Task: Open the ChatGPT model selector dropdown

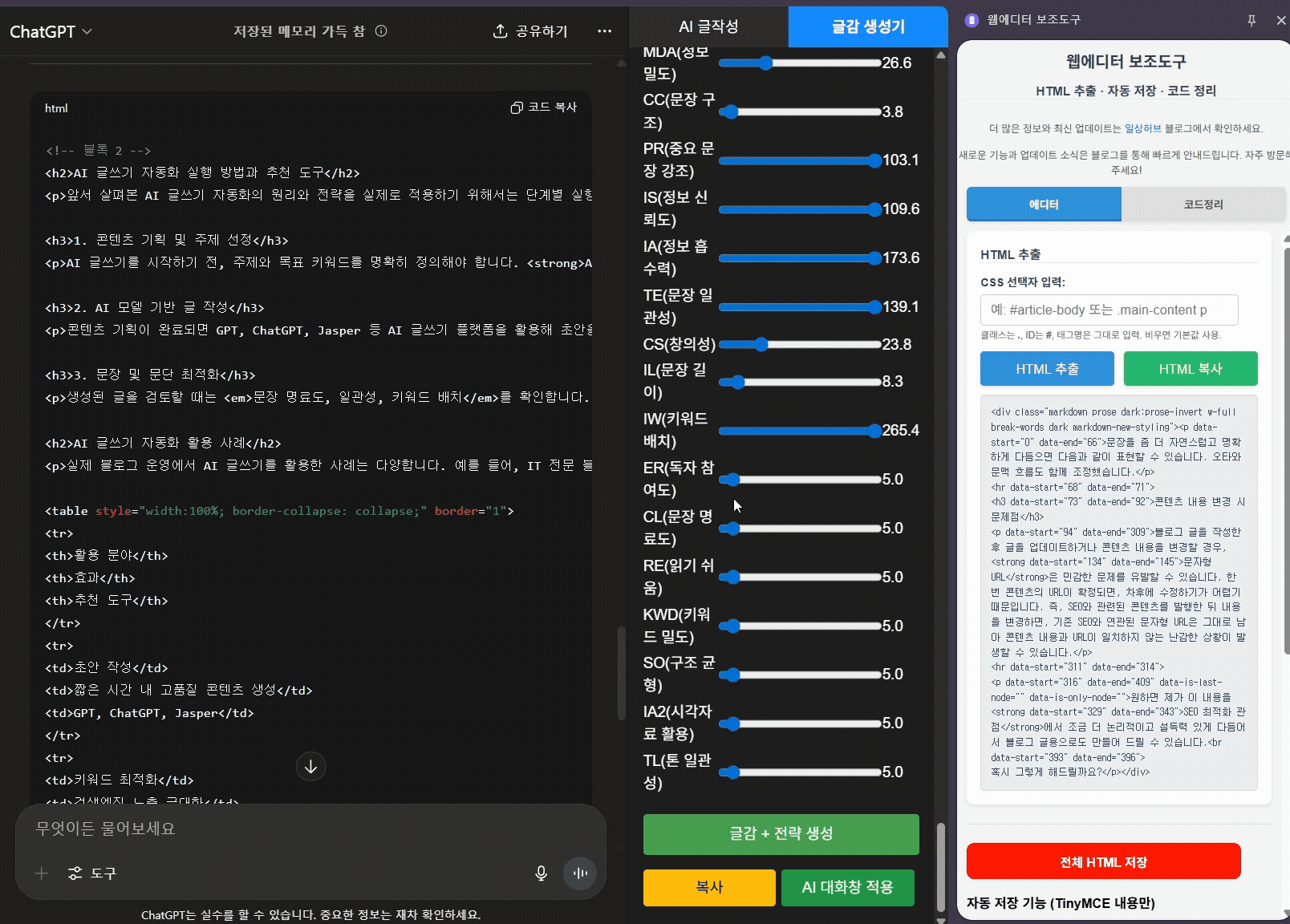Action: [x=51, y=31]
